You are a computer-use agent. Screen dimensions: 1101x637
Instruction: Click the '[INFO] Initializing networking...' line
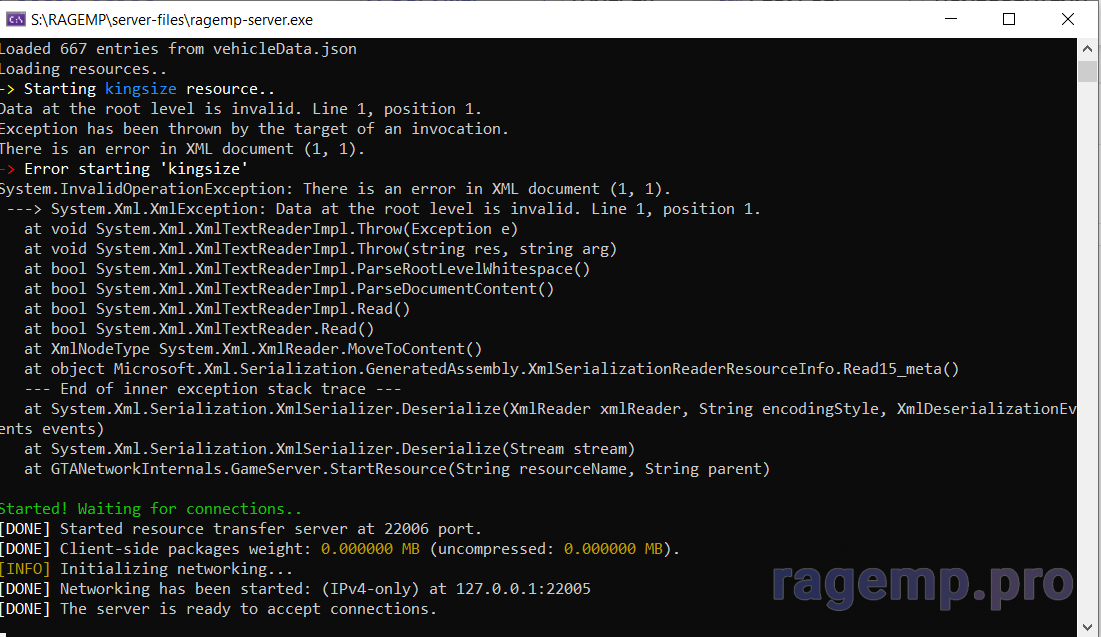tap(147, 569)
